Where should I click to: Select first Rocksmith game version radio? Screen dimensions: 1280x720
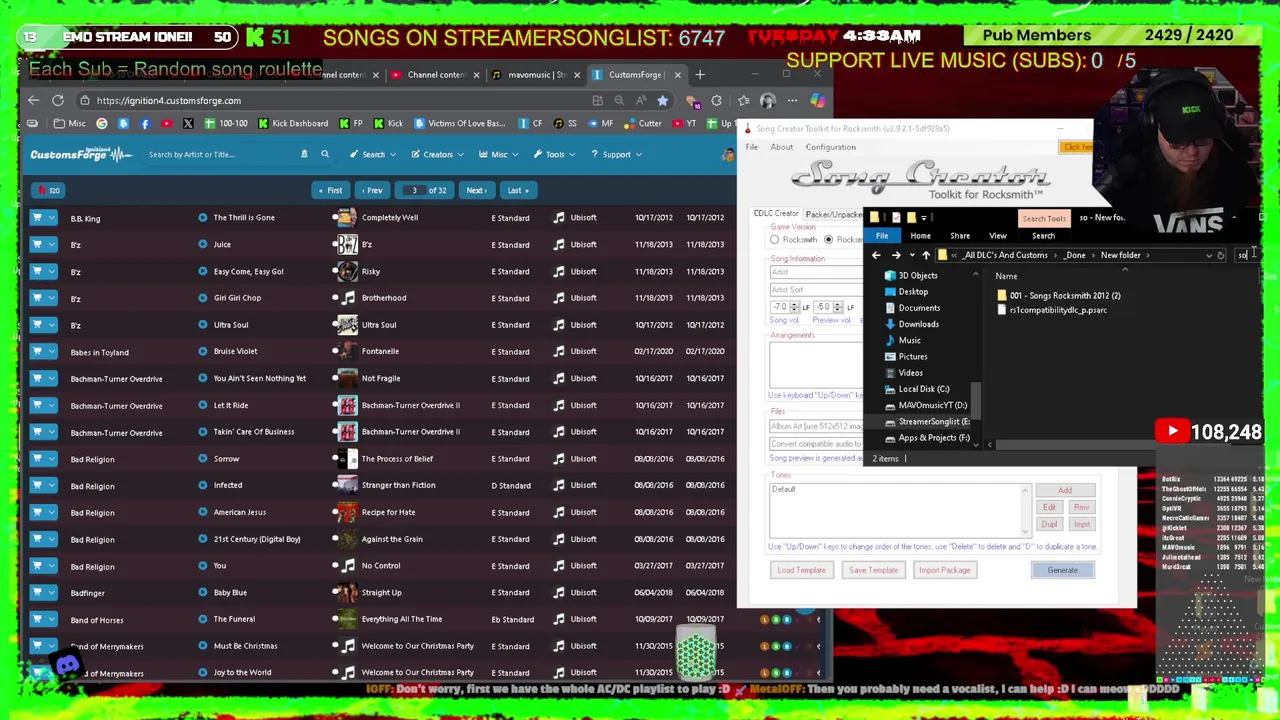click(775, 240)
